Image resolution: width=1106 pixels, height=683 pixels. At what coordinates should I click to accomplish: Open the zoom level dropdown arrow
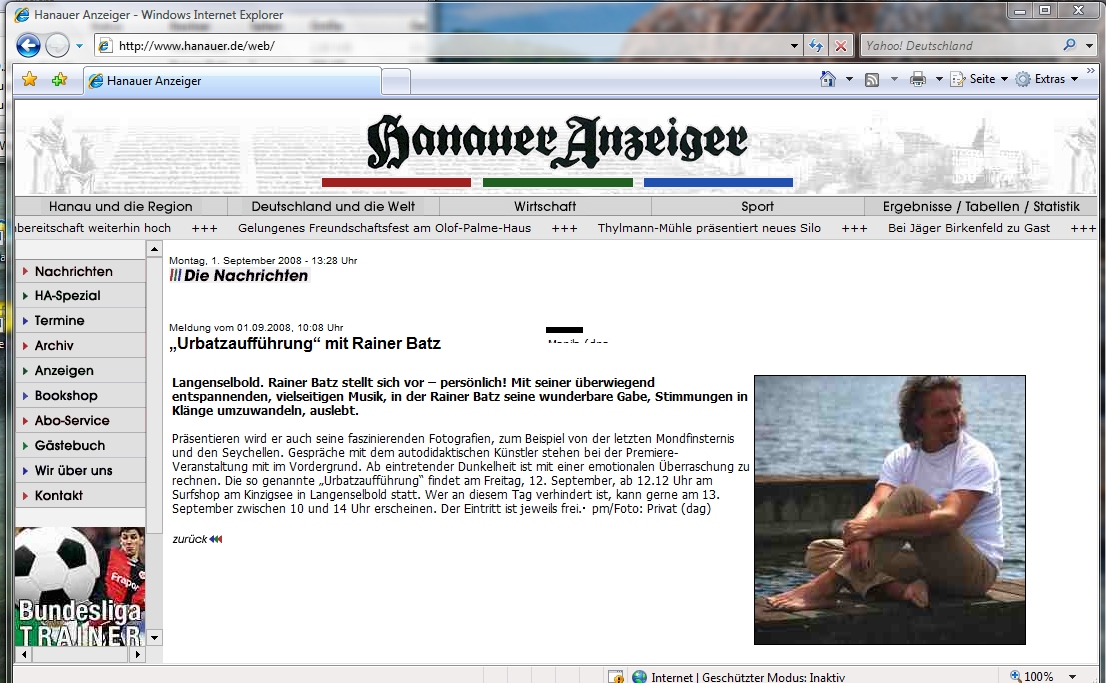[x=1072, y=677]
